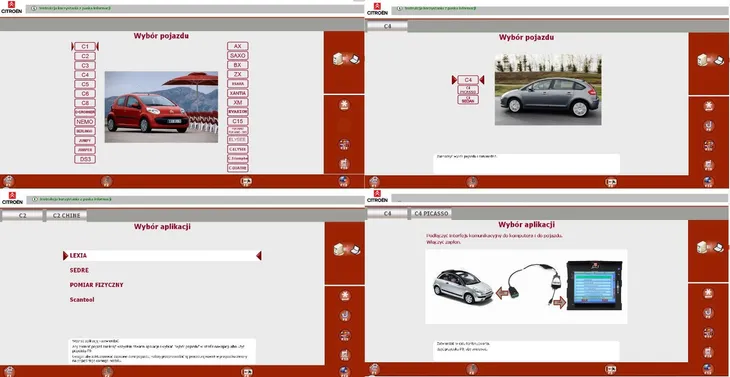The height and width of the screenshot is (377, 730).
Task: Select the BX vehicle button
Action: pos(238,65)
